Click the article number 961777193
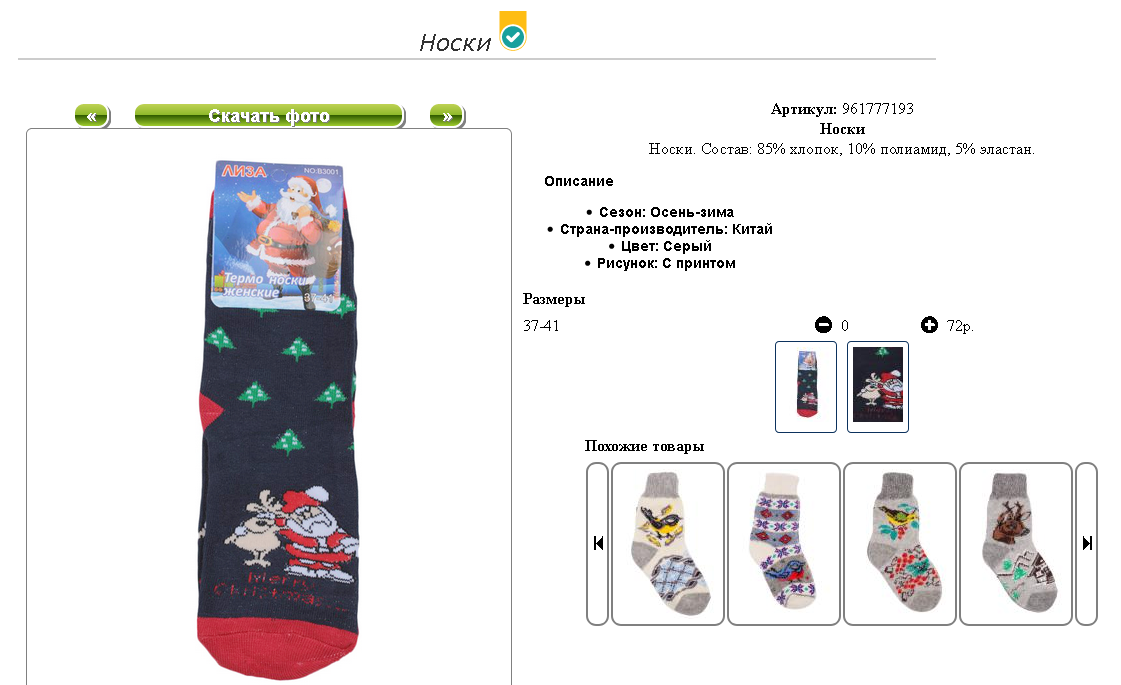 pyautogui.click(x=878, y=109)
